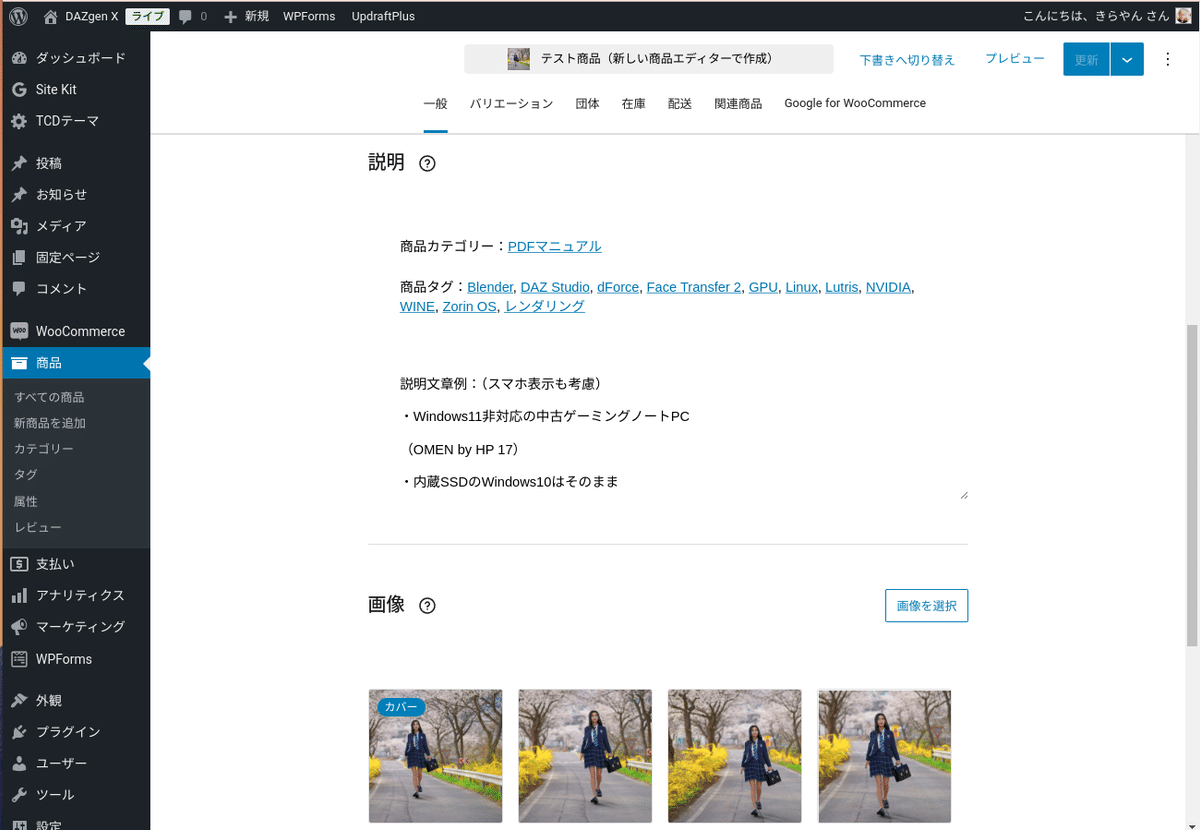Open コメント icon in sidebar

pyautogui.click(x=19, y=288)
